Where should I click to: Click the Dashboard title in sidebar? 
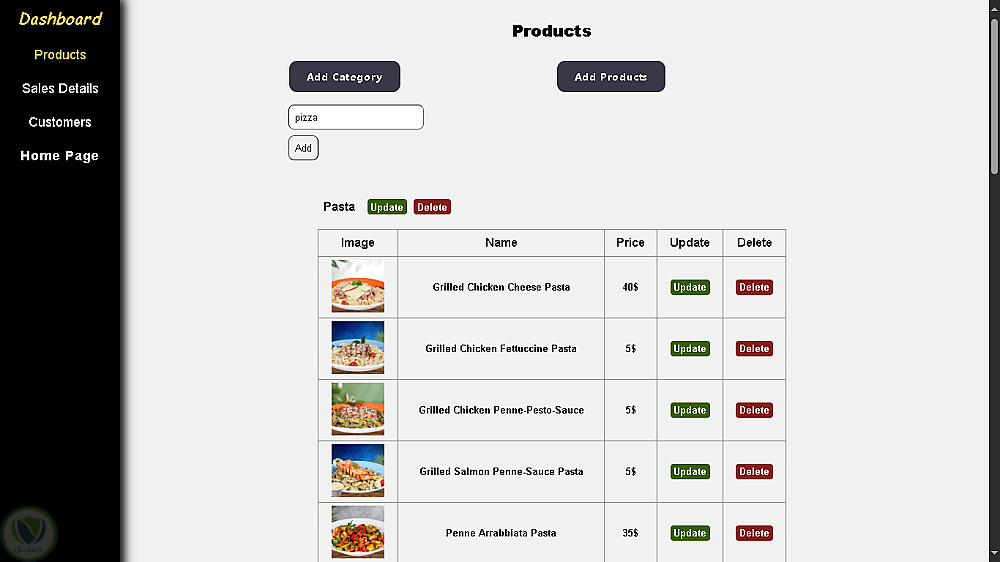(x=60, y=19)
